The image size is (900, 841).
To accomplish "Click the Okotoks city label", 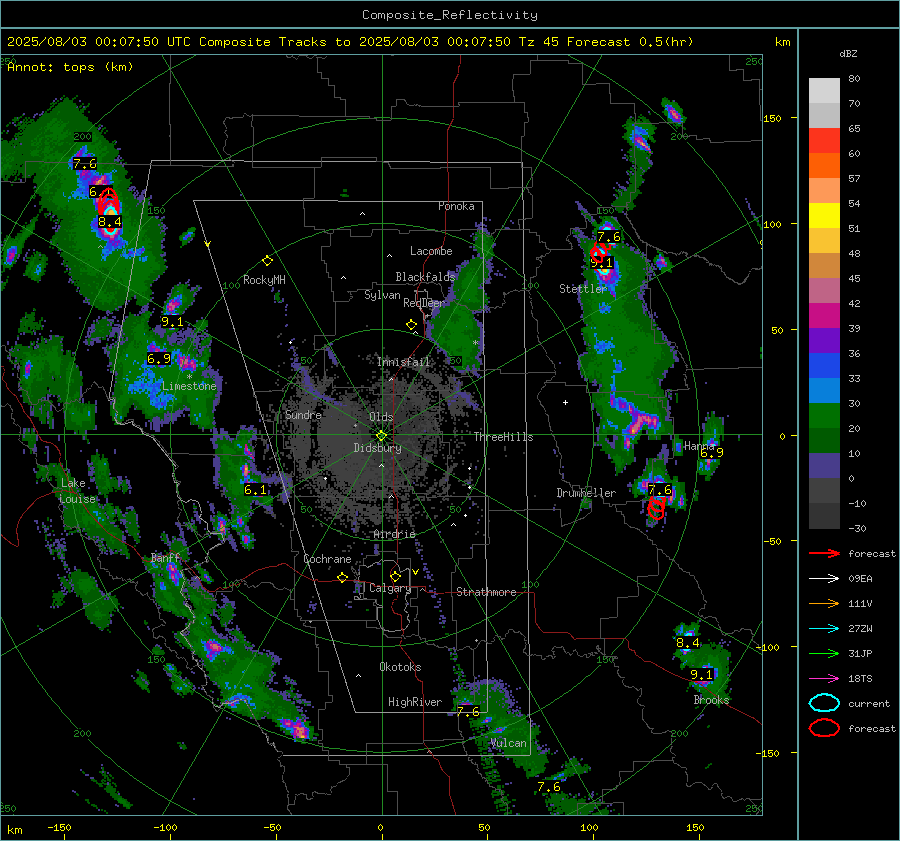I will pyautogui.click(x=400, y=667).
